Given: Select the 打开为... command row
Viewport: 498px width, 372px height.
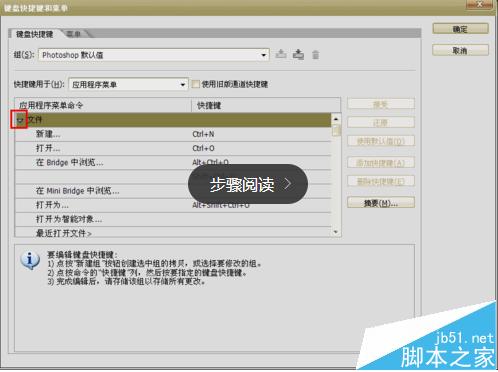Looking at the screenshot, I should point(173,205).
